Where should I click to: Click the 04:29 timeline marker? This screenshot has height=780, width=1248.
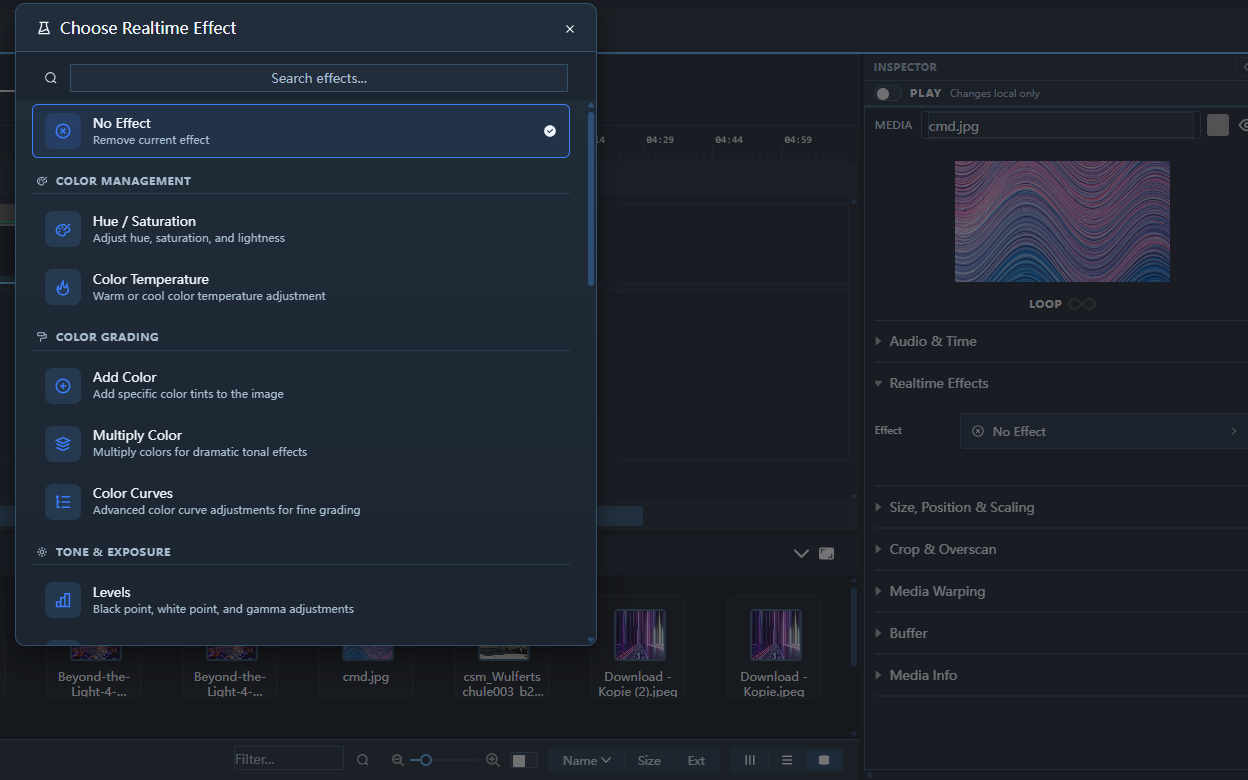click(x=660, y=140)
